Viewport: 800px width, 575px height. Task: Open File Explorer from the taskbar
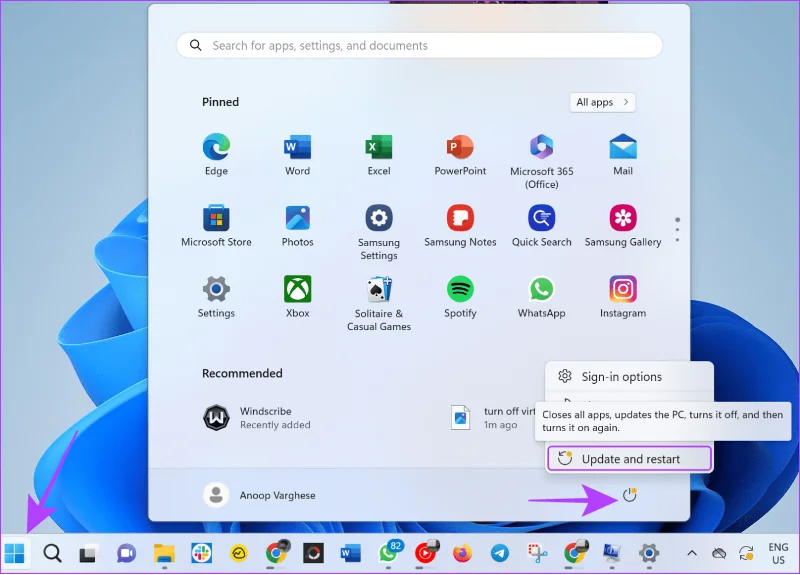pos(164,553)
